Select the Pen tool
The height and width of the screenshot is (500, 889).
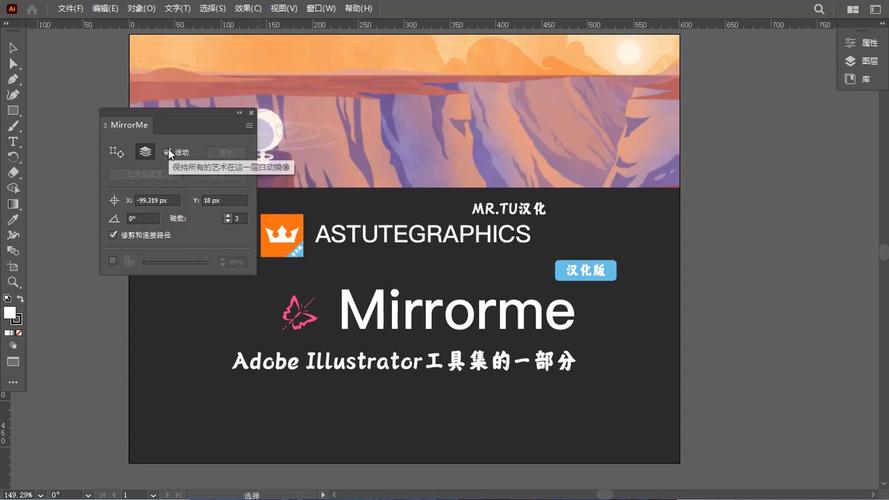point(13,79)
